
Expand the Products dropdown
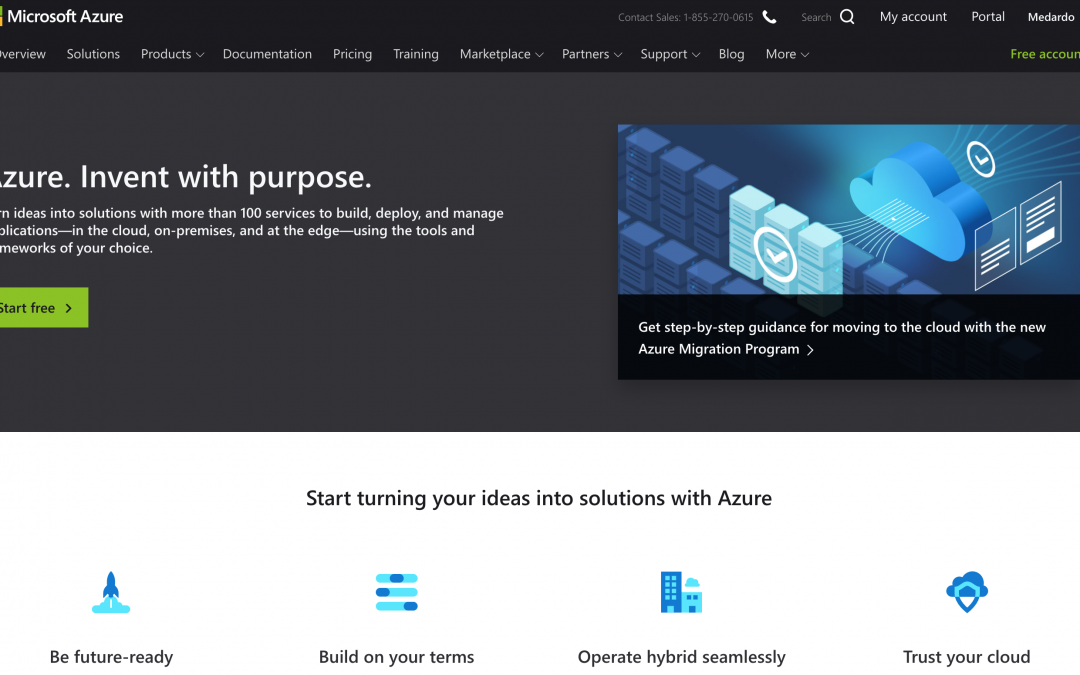pyautogui.click(x=172, y=54)
